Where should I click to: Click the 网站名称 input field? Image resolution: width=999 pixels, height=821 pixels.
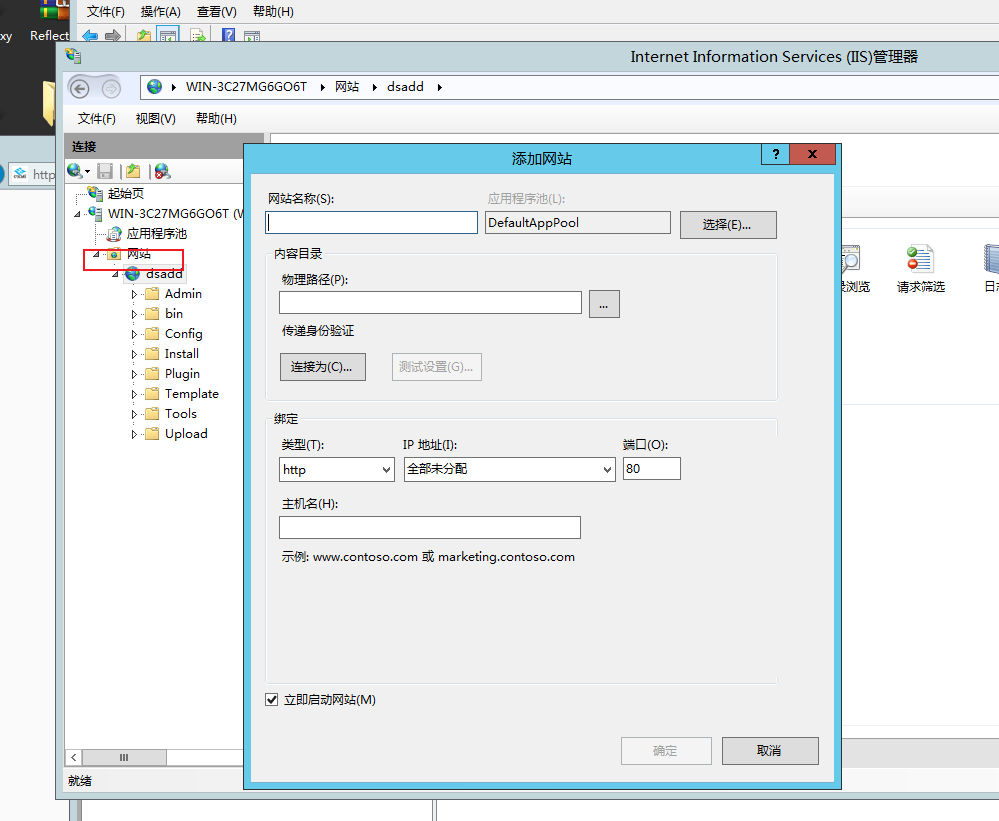[x=371, y=222]
